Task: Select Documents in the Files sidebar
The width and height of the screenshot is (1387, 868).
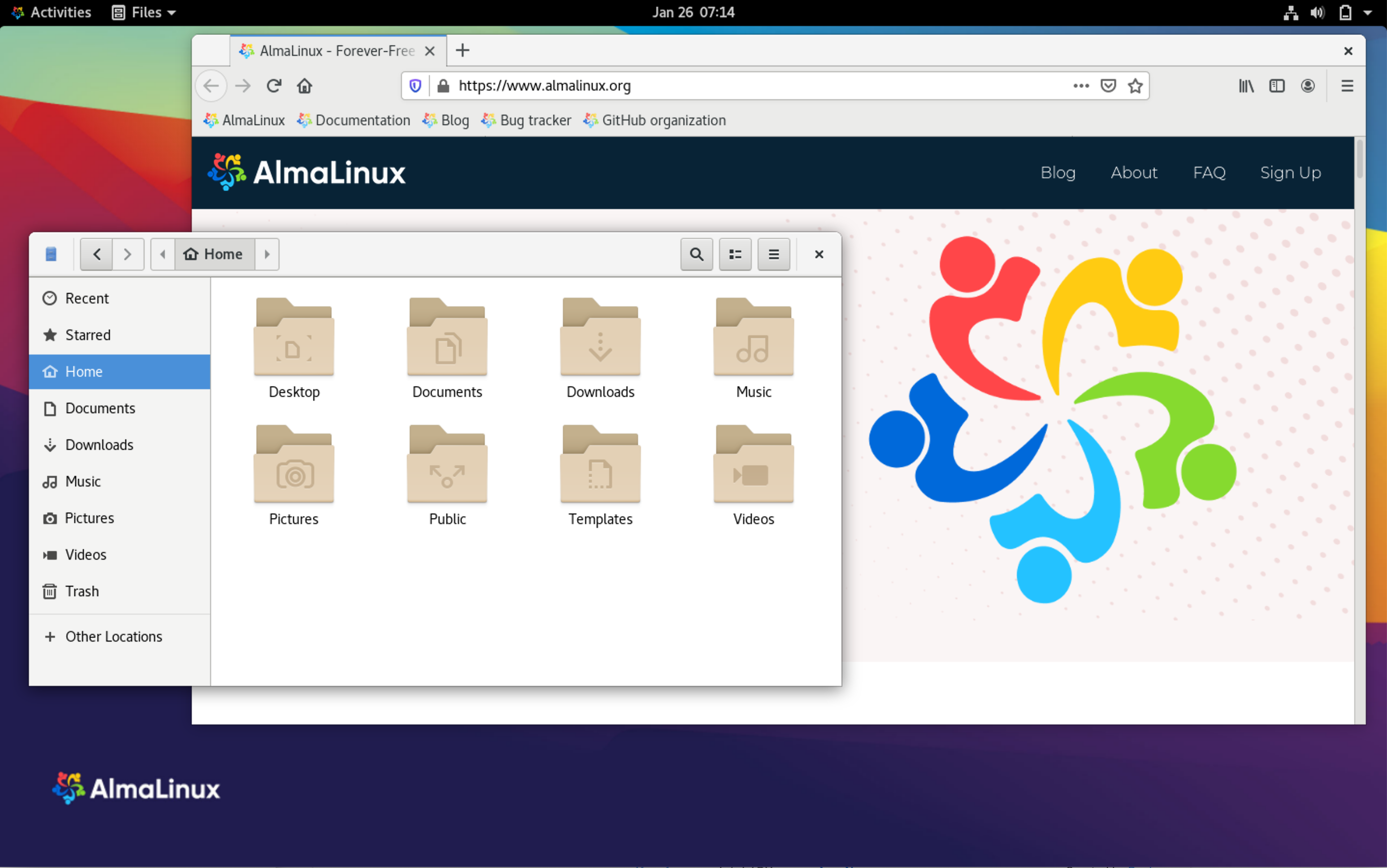Action: pyautogui.click(x=120, y=409)
